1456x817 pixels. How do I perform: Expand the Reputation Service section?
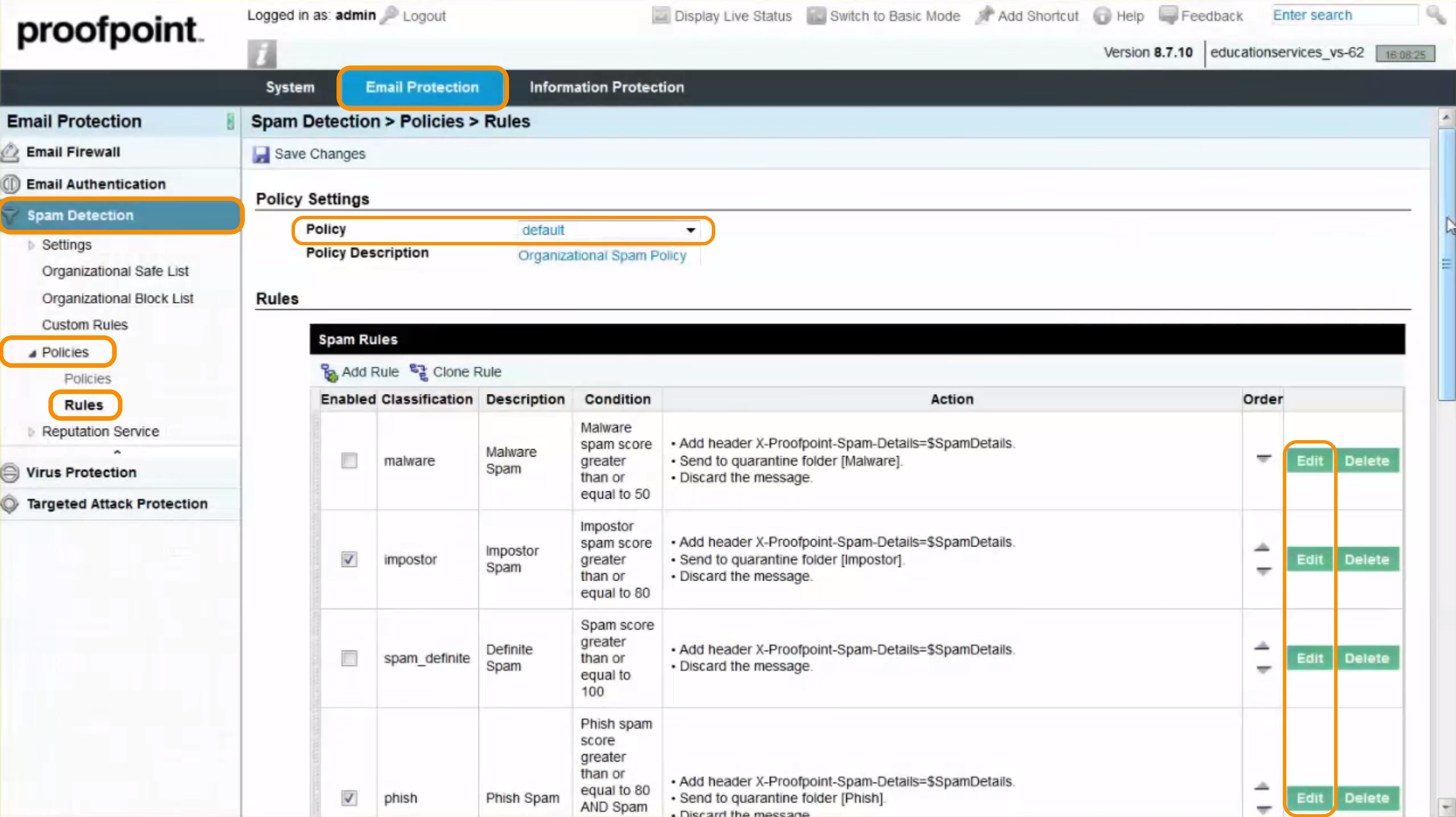click(31, 431)
